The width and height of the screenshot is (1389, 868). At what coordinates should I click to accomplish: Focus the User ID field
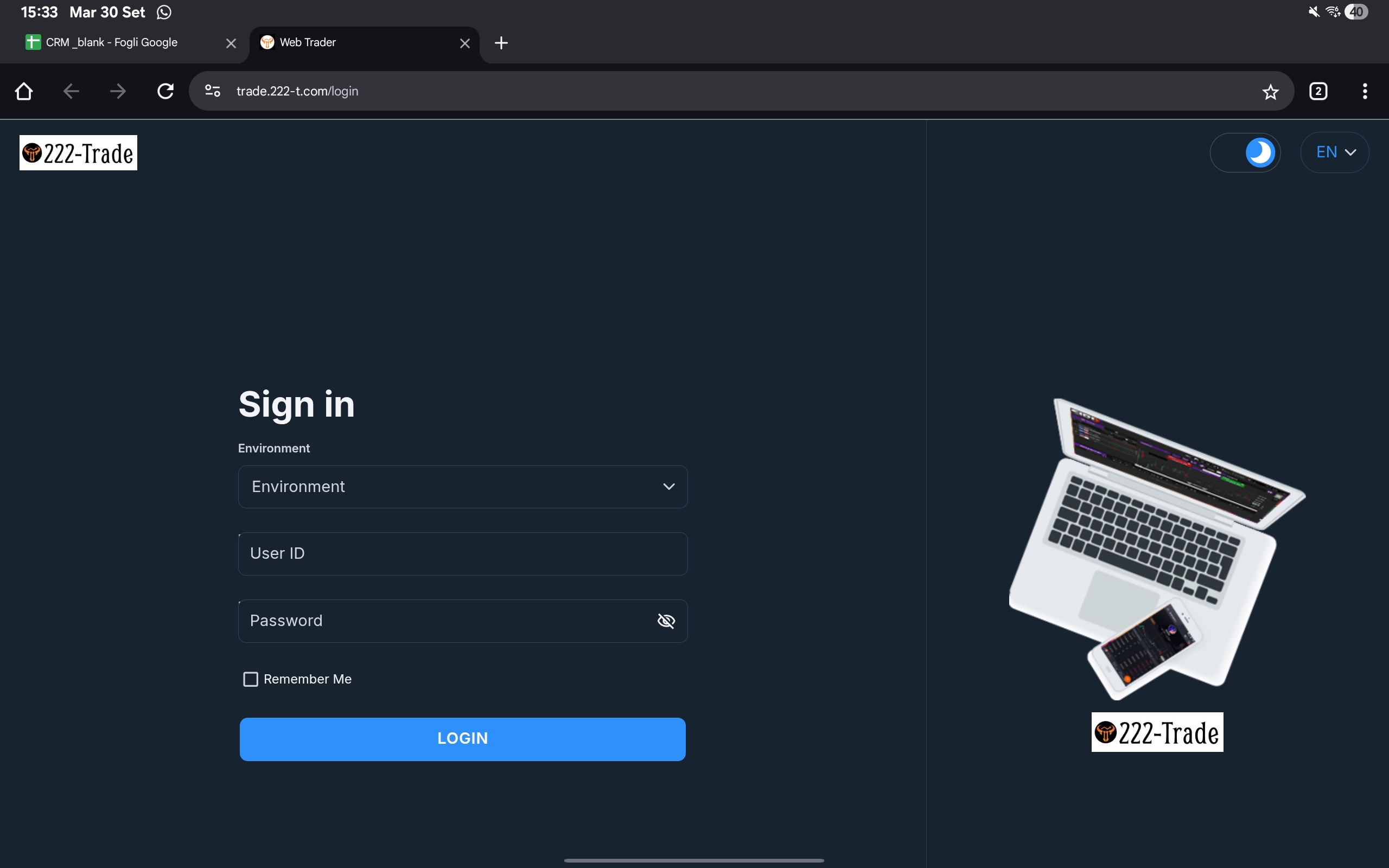[463, 554]
